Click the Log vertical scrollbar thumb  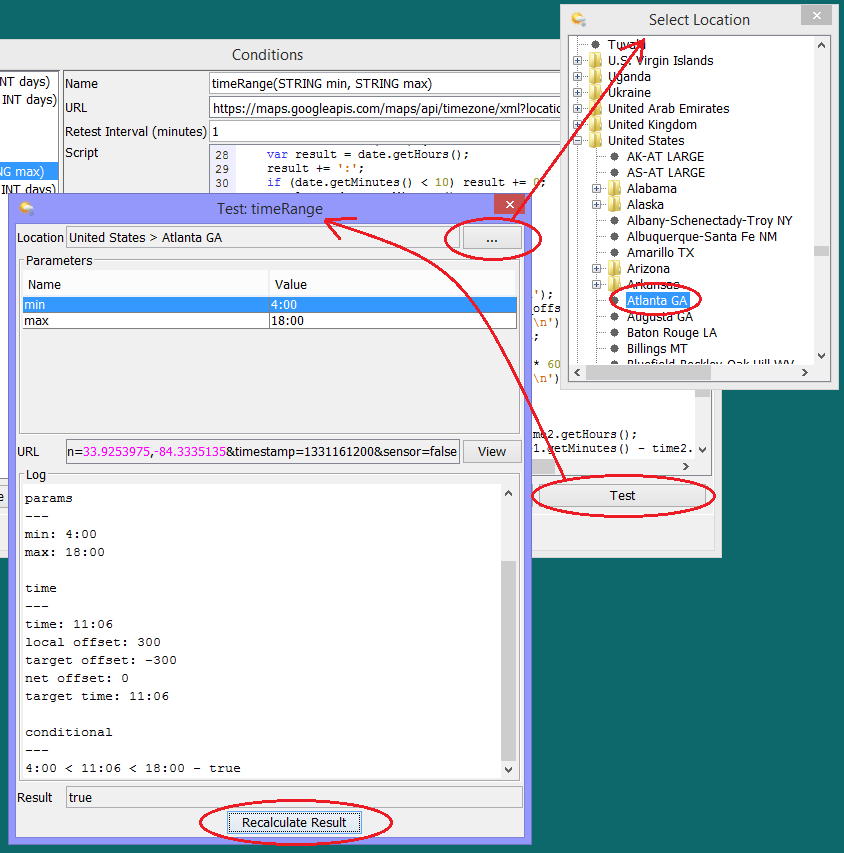pos(509,660)
